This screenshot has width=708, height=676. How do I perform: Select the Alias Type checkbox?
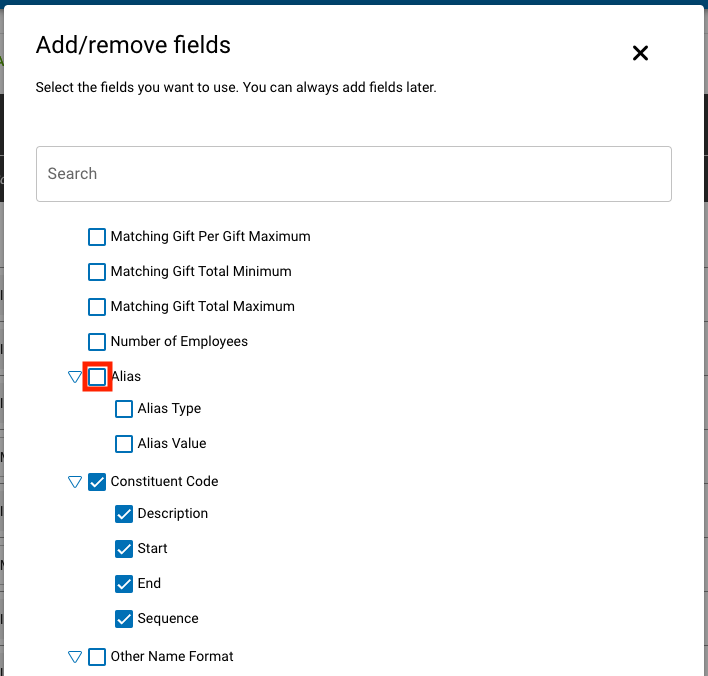(124, 409)
